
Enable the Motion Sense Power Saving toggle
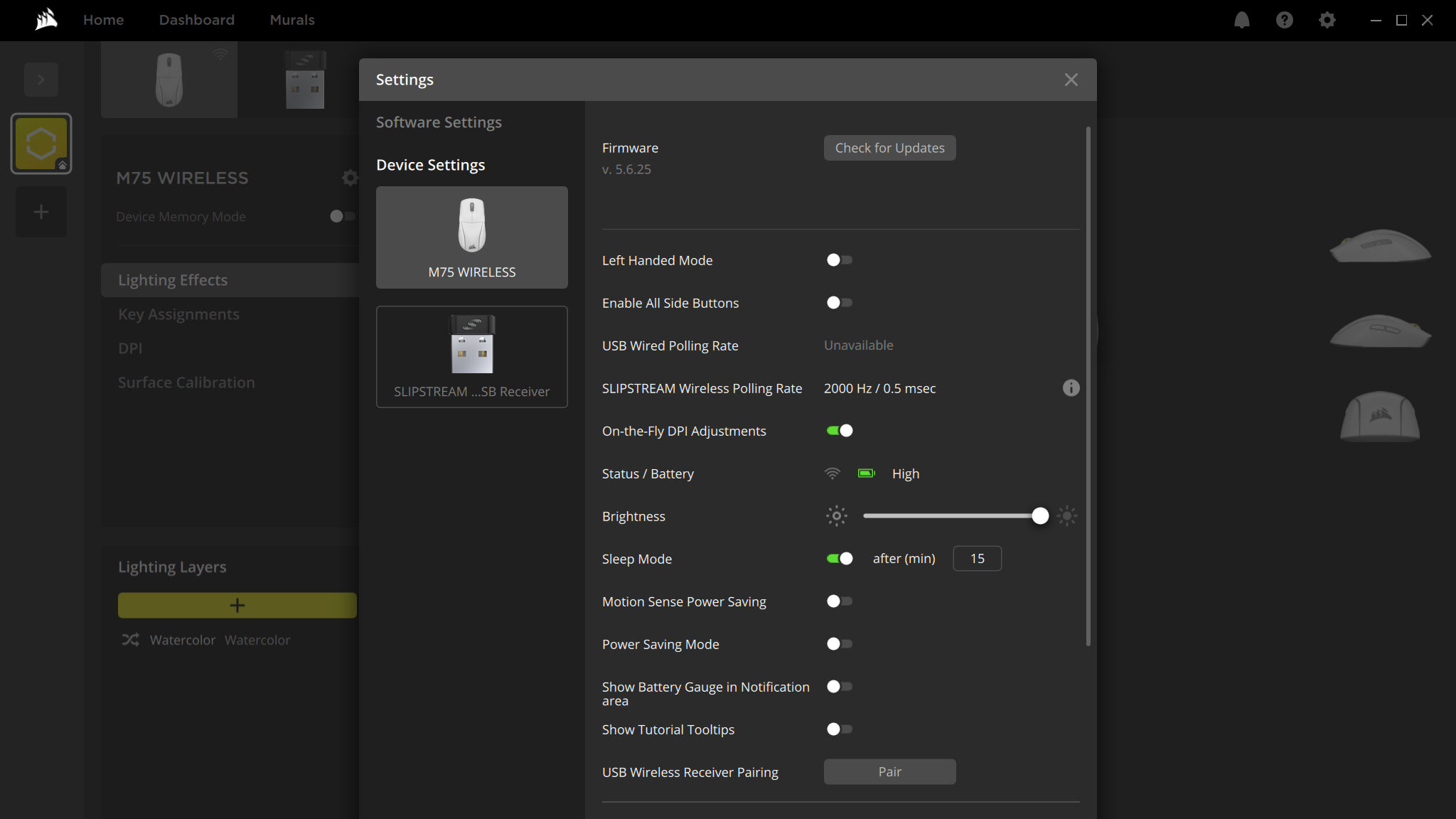[838, 601]
